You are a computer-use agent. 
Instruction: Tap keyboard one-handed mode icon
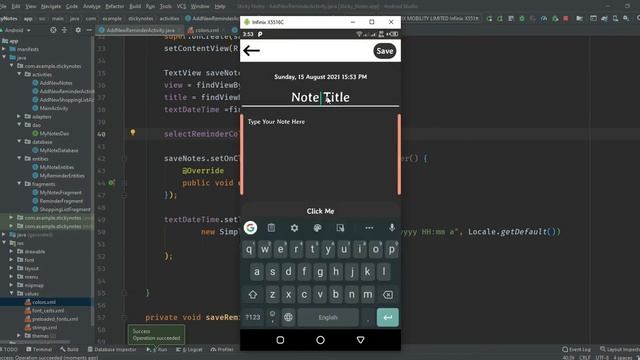tap(340, 228)
